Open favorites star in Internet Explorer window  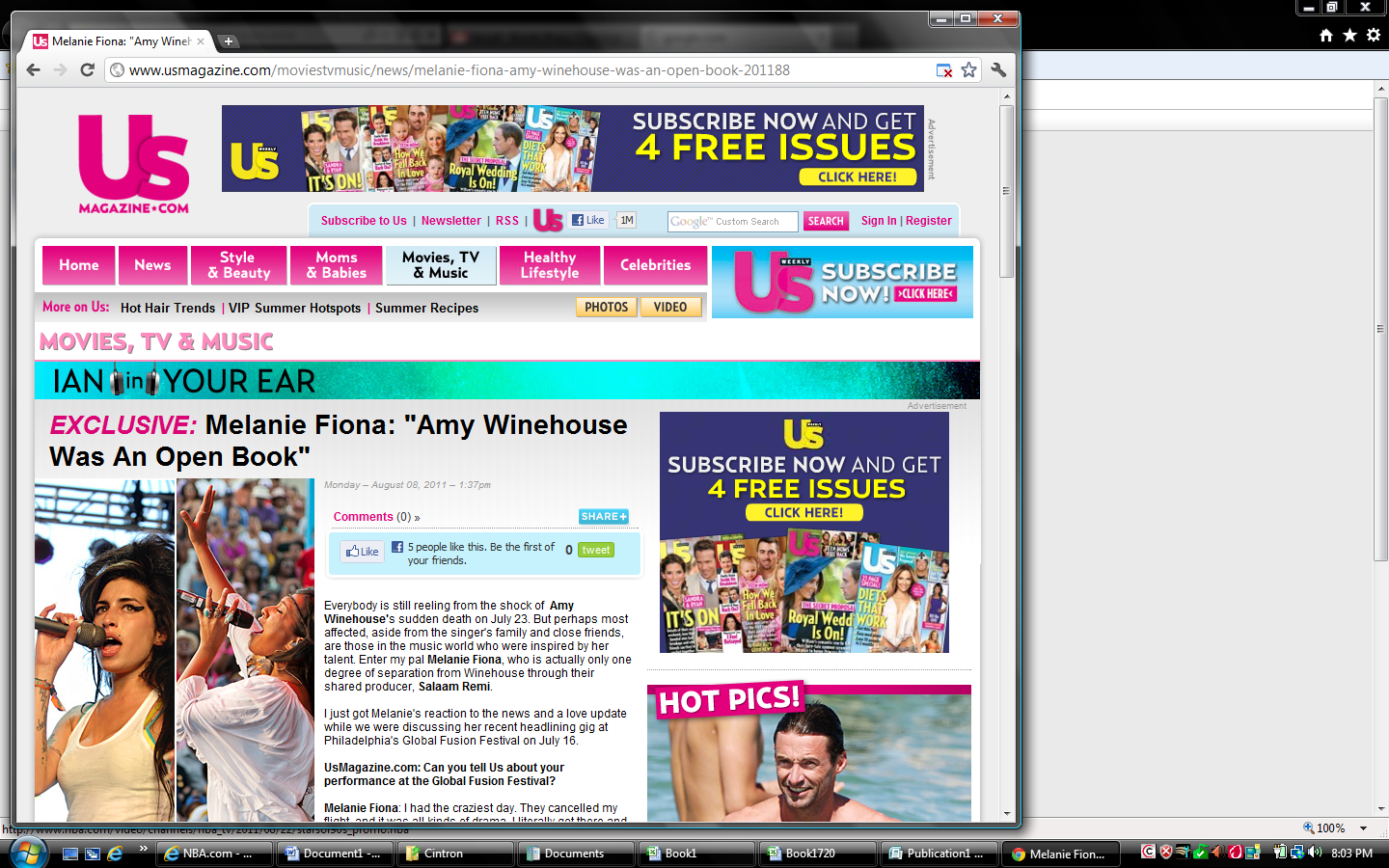point(1349,35)
